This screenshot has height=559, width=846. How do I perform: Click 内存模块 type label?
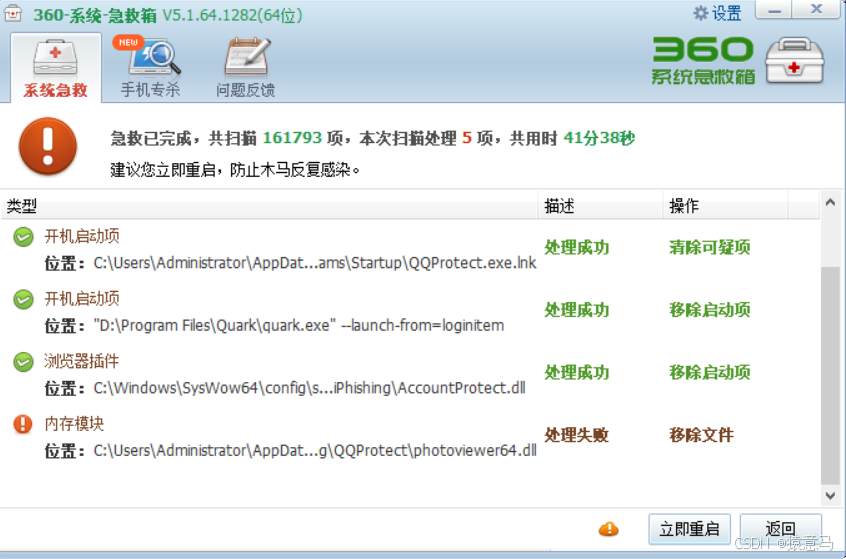pyautogui.click(x=74, y=424)
